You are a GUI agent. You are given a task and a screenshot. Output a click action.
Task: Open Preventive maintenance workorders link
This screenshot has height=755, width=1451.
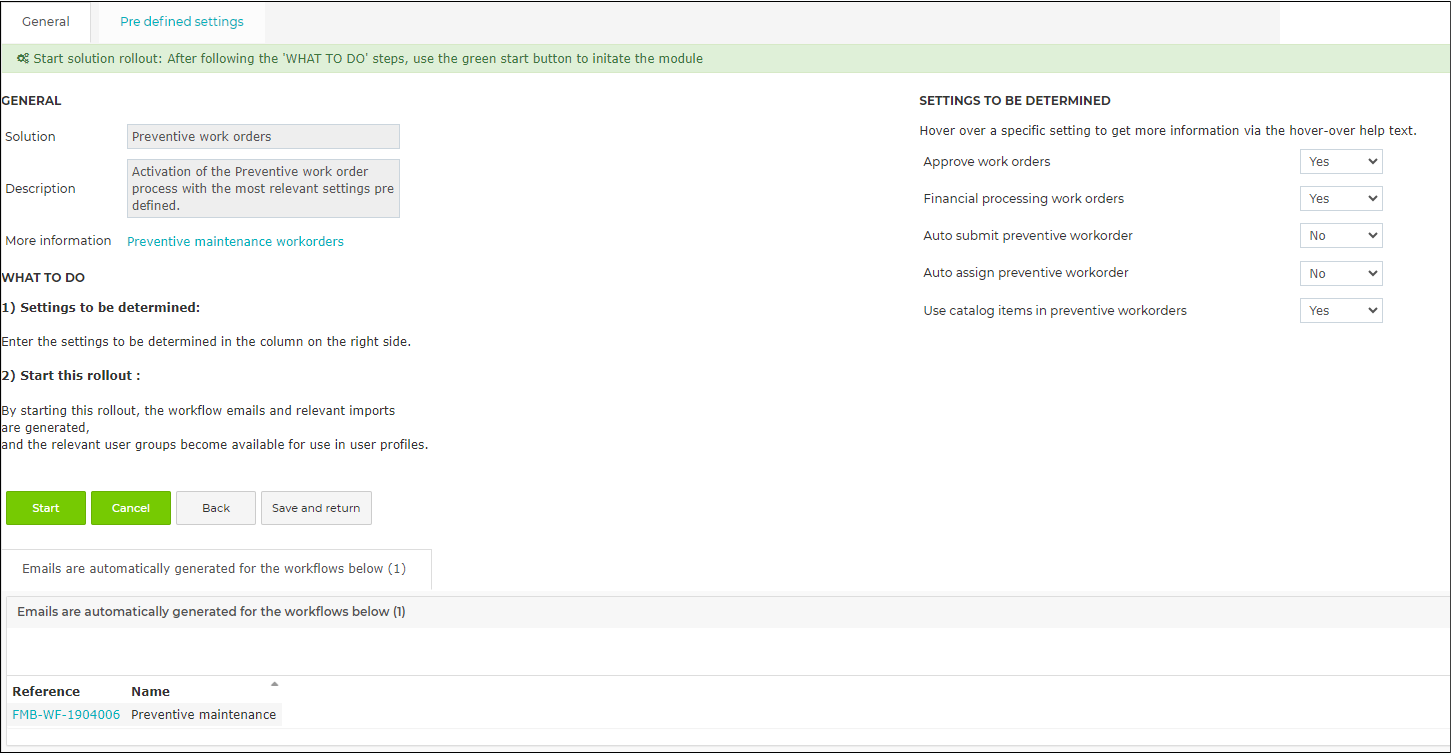(235, 242)
